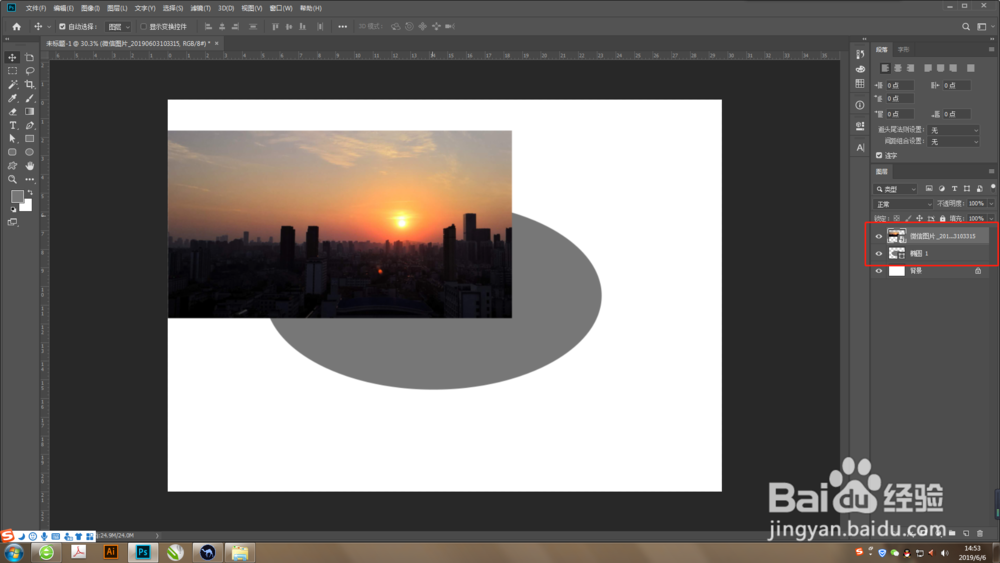This screenshot has height=563, width=1000.
Task: Select the Move tool in toolbox
Action: click(12, 57)
